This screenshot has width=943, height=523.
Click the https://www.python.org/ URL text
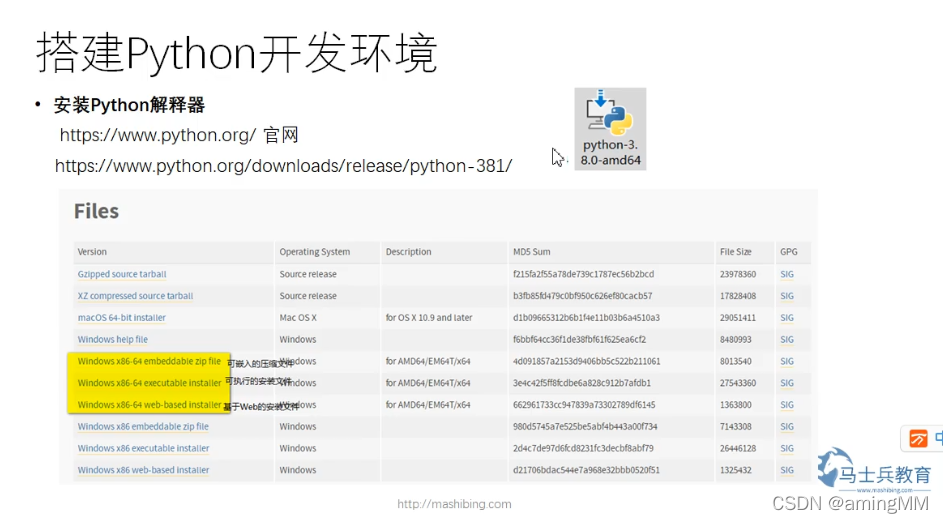point(158,135)
